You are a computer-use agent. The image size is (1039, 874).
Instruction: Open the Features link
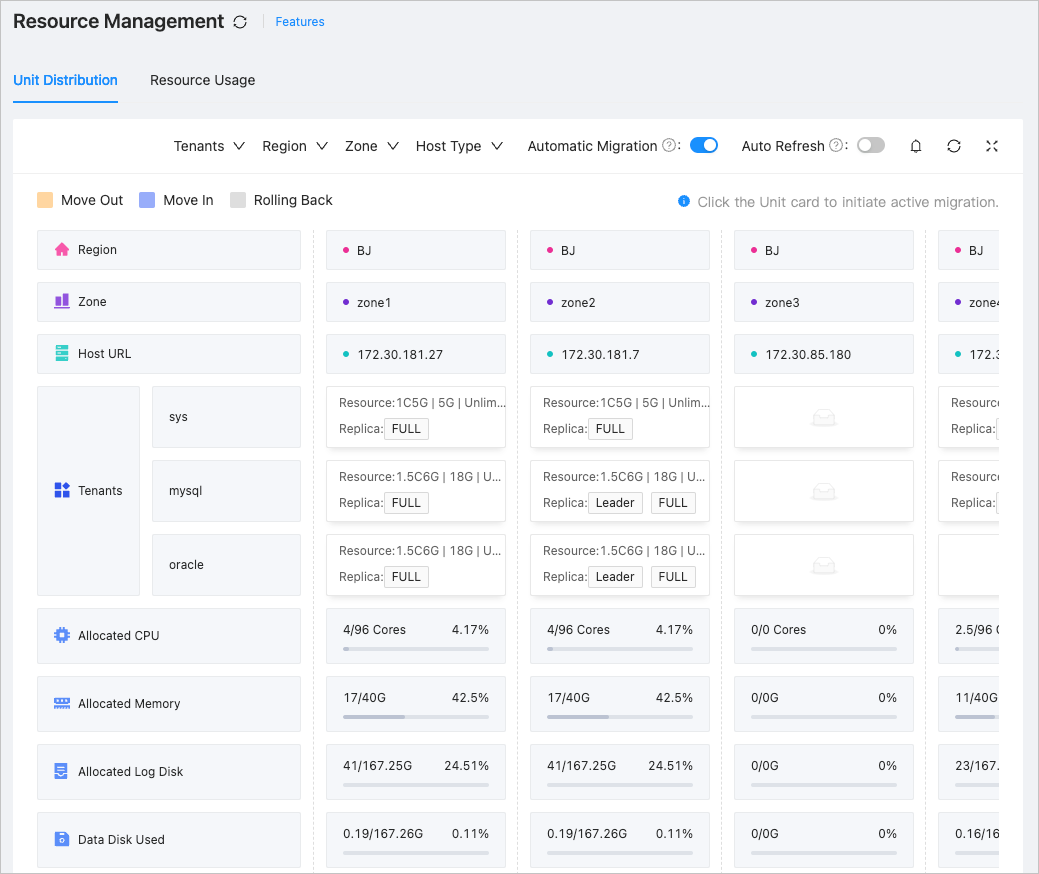click(x=300, y=22)
